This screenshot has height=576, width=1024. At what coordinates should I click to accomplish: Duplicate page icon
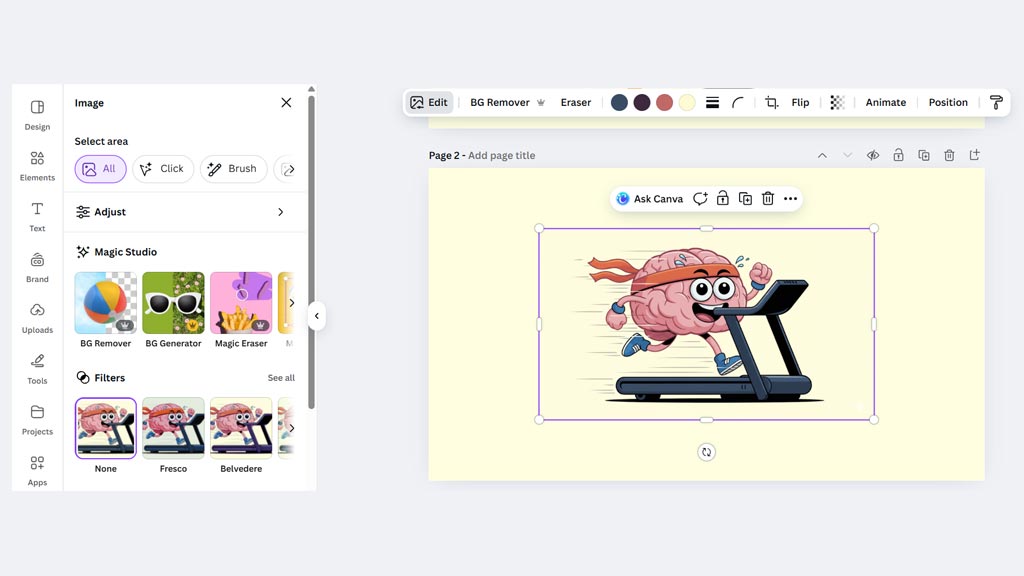pyautogui.click(x=923, y=155)
